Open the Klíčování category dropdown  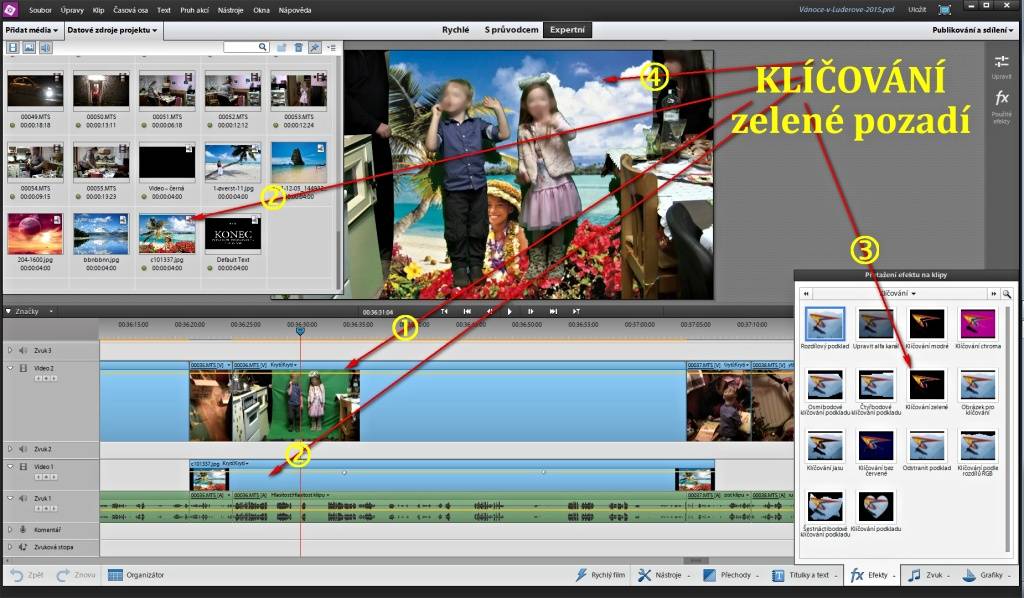pyautogui.click(x=898, y=294)
